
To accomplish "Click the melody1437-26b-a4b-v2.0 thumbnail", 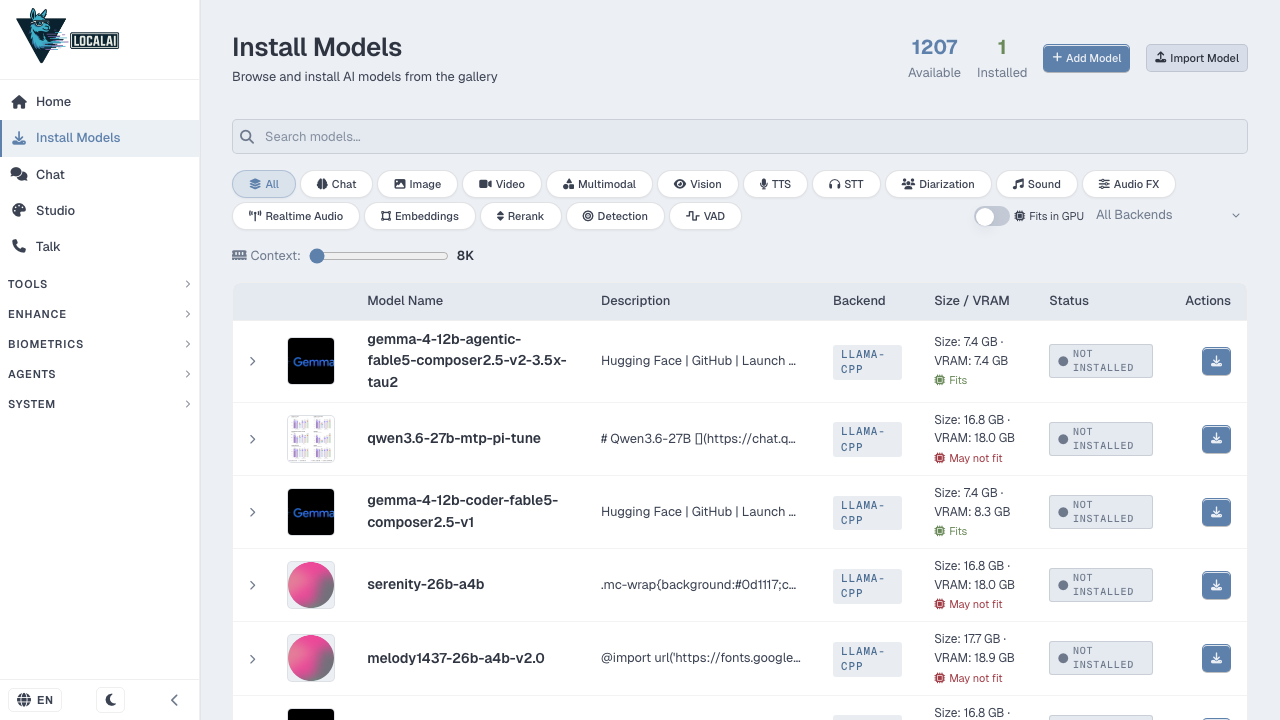I will click(x=311, y=658).
